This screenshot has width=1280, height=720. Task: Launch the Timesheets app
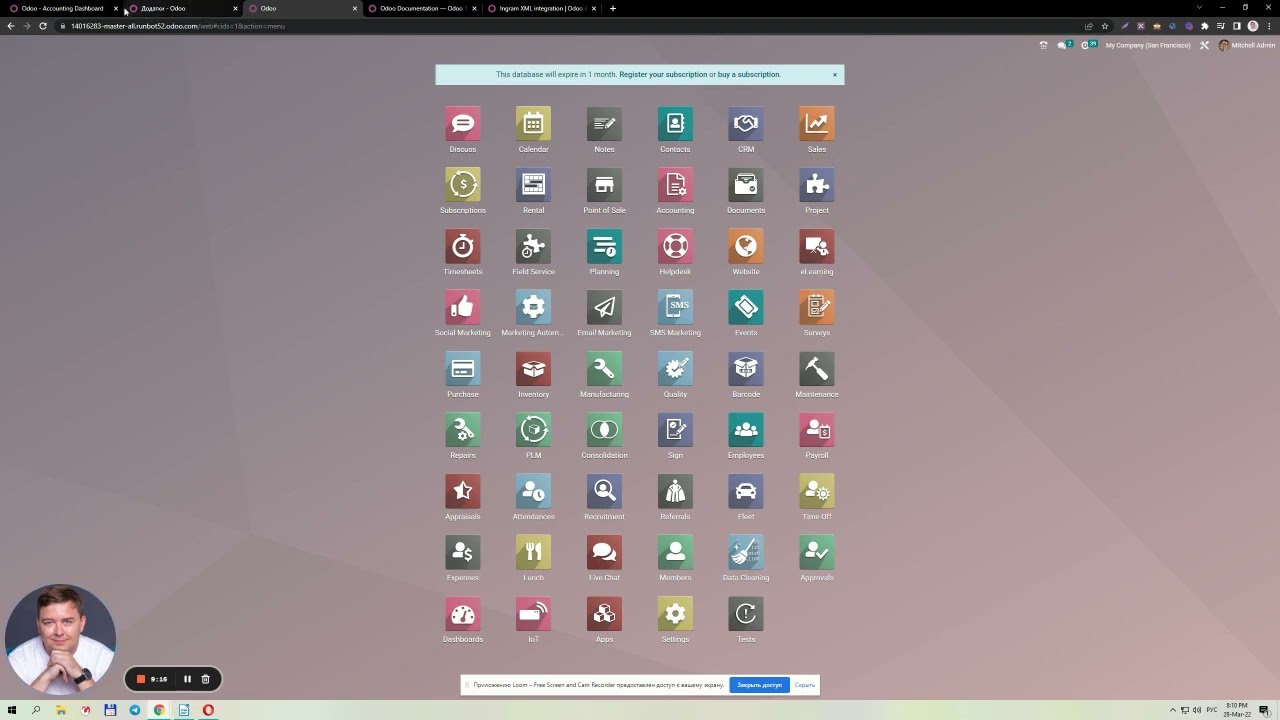463,246
